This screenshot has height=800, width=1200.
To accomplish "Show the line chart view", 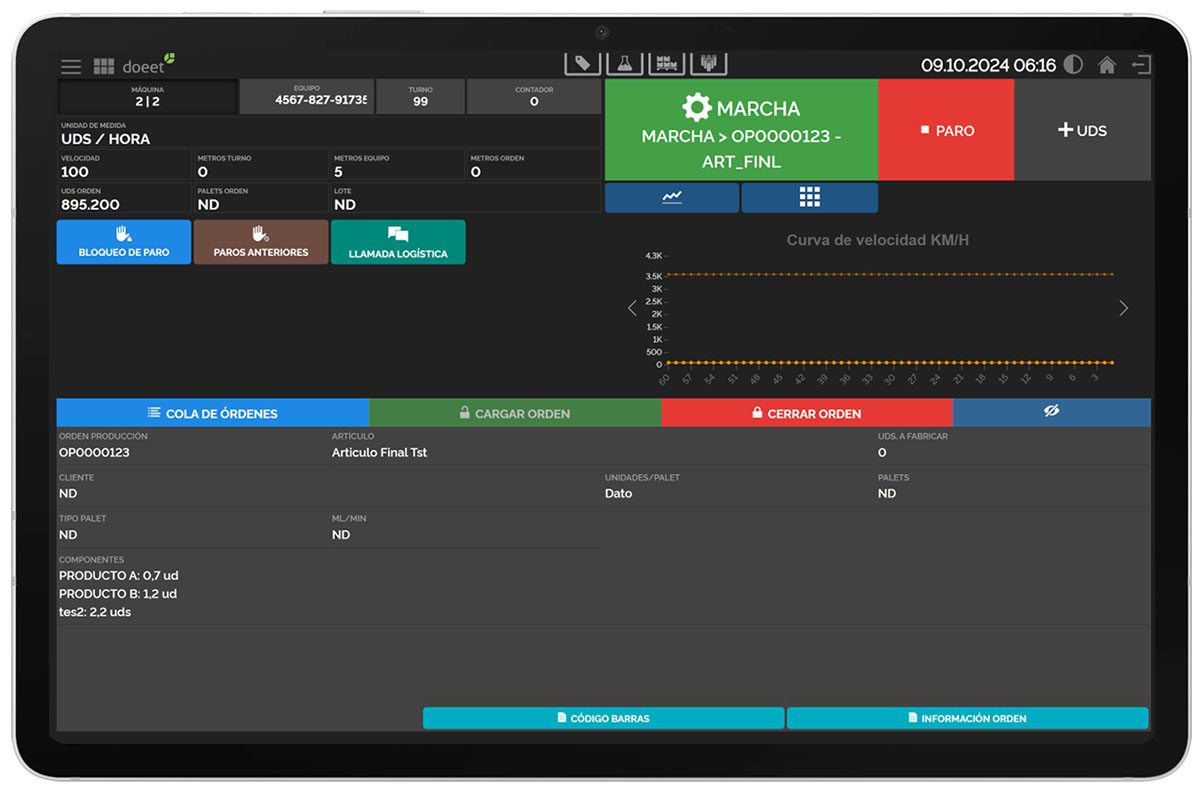I will click(x=672, y=197).
